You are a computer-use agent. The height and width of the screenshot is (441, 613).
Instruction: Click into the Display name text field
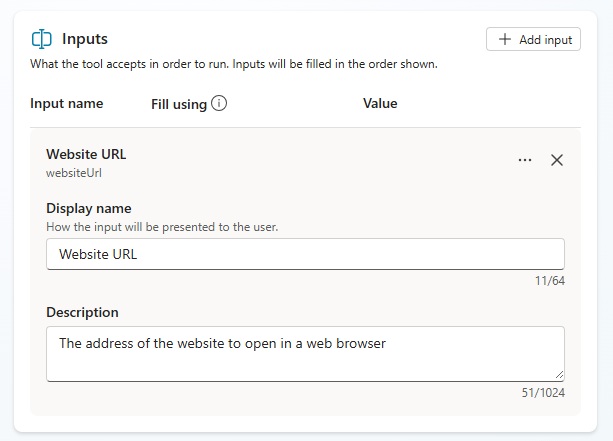point(305,254)
